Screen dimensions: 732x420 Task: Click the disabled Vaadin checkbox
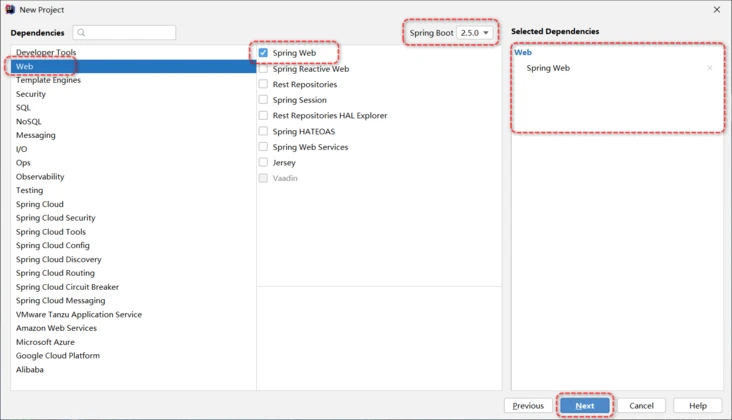coord(263,178)
